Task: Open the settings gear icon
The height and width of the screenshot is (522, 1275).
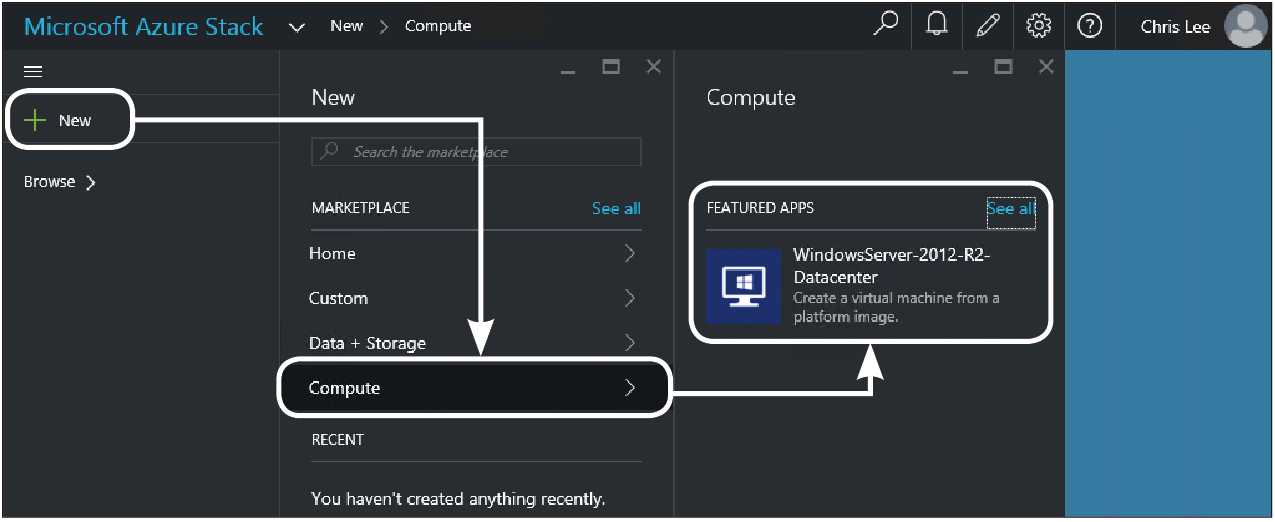Action: (1039, 26)
